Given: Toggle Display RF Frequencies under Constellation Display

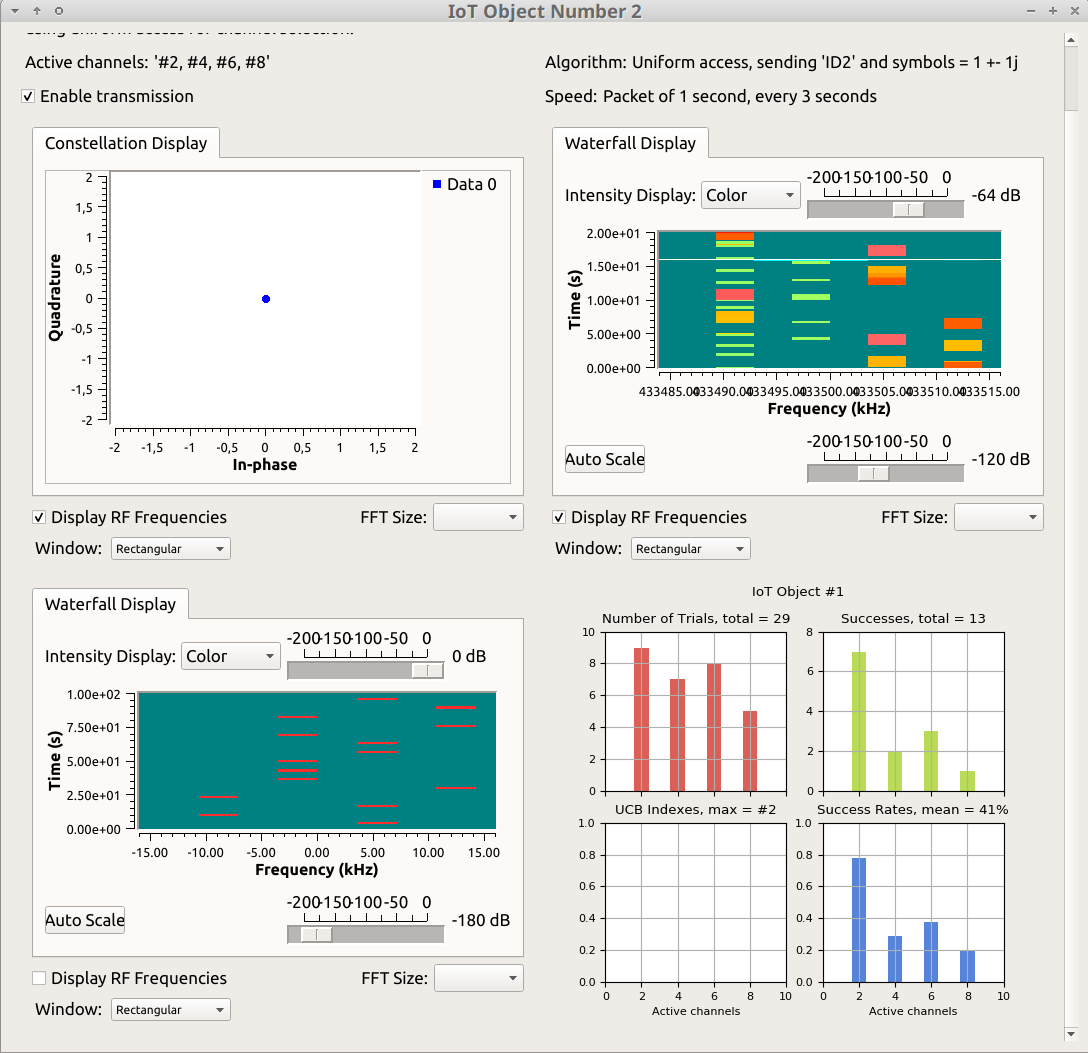Looking at the screenshot, I should tap(40, 517).
